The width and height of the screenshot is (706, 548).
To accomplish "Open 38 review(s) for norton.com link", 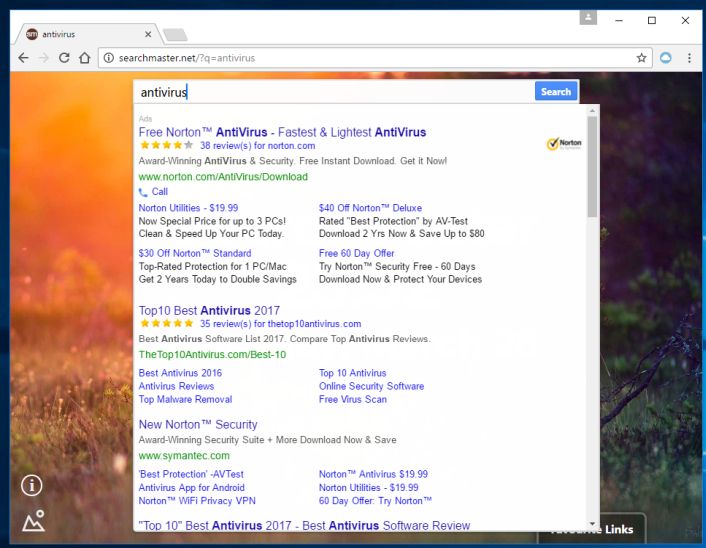I will [x=258, y=145].
